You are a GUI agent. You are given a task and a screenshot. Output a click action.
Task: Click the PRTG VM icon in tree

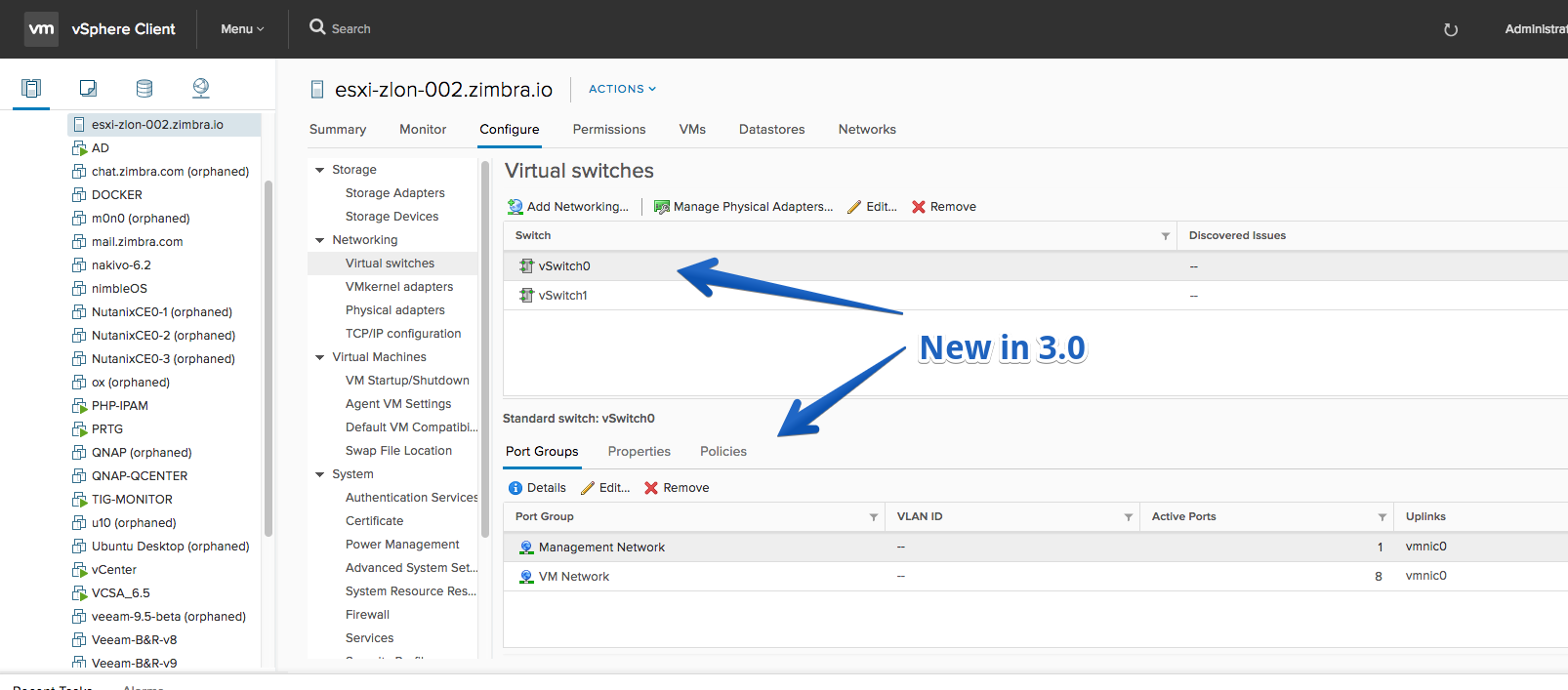(80, 429)
